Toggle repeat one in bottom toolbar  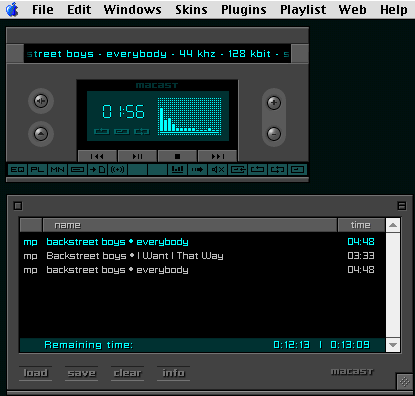click(257, 170)
